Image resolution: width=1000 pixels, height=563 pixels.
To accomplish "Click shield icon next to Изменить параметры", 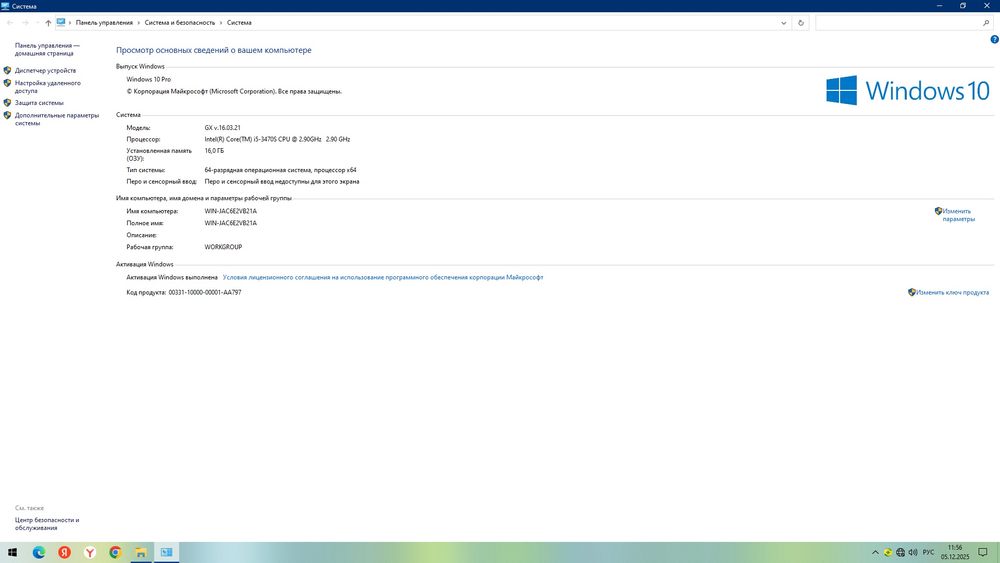I will [x=938, y=210].
